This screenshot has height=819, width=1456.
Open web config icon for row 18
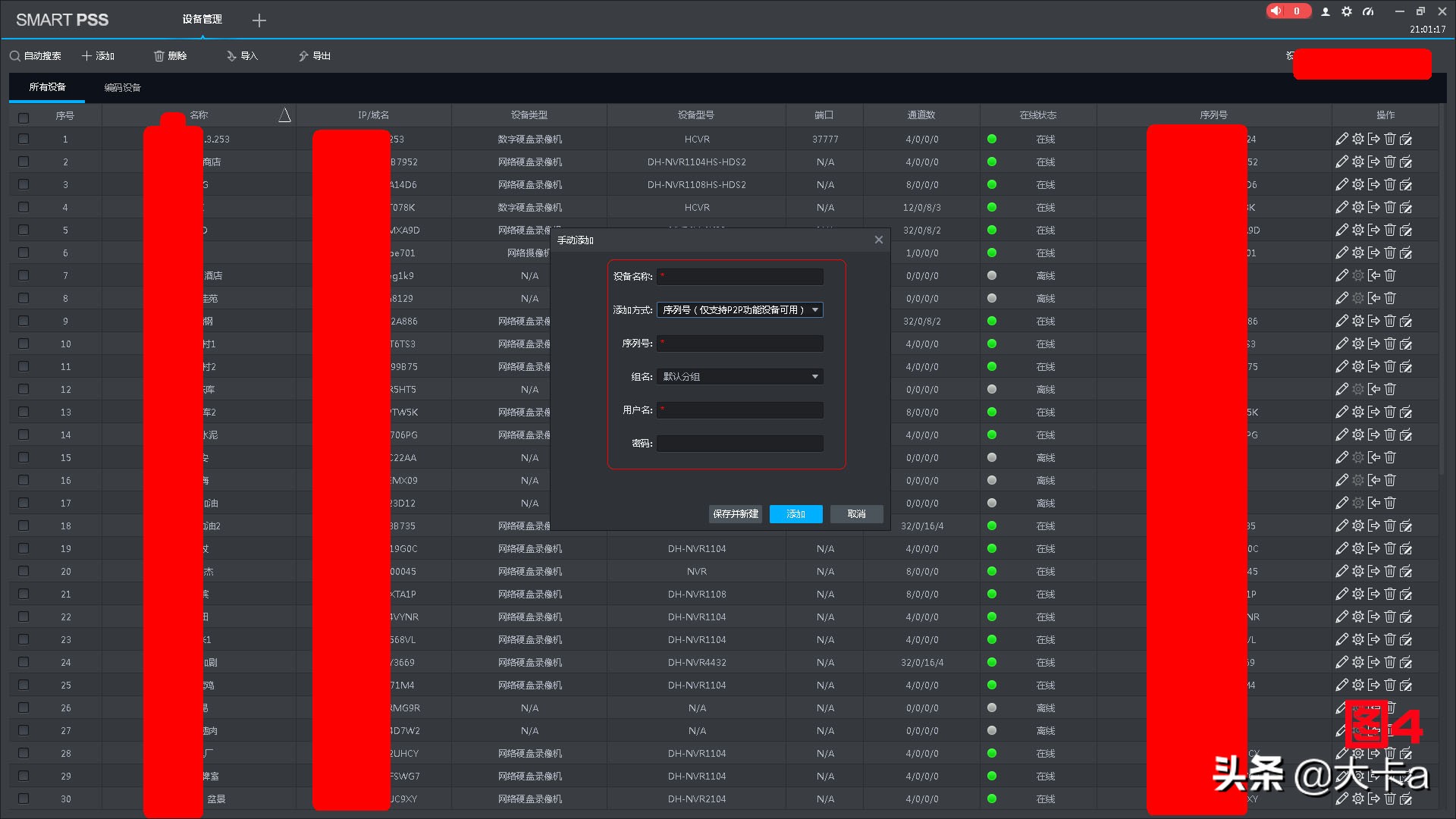pos(1406,526)
